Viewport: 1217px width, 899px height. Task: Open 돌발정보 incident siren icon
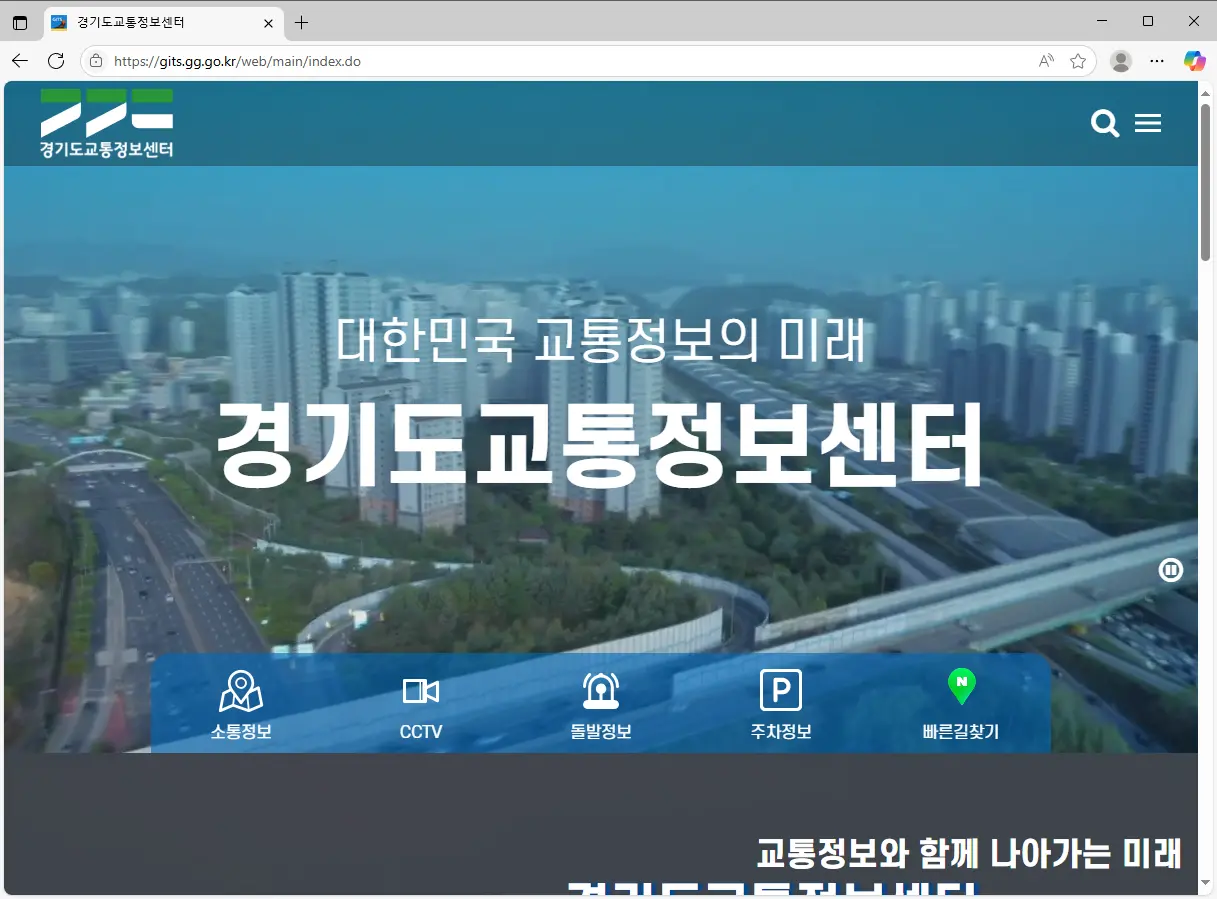pyautogui.click(x=601, y=691)
